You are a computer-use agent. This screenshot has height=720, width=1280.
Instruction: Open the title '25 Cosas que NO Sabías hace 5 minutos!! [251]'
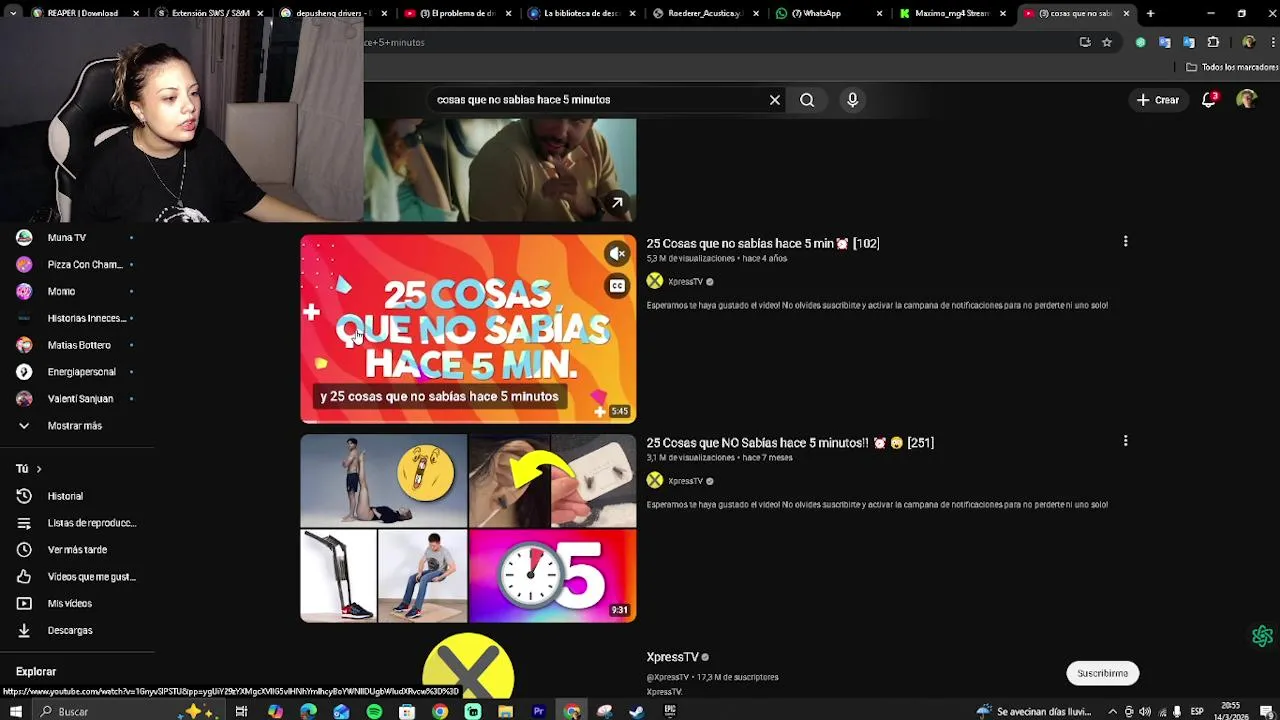(790, 442)
